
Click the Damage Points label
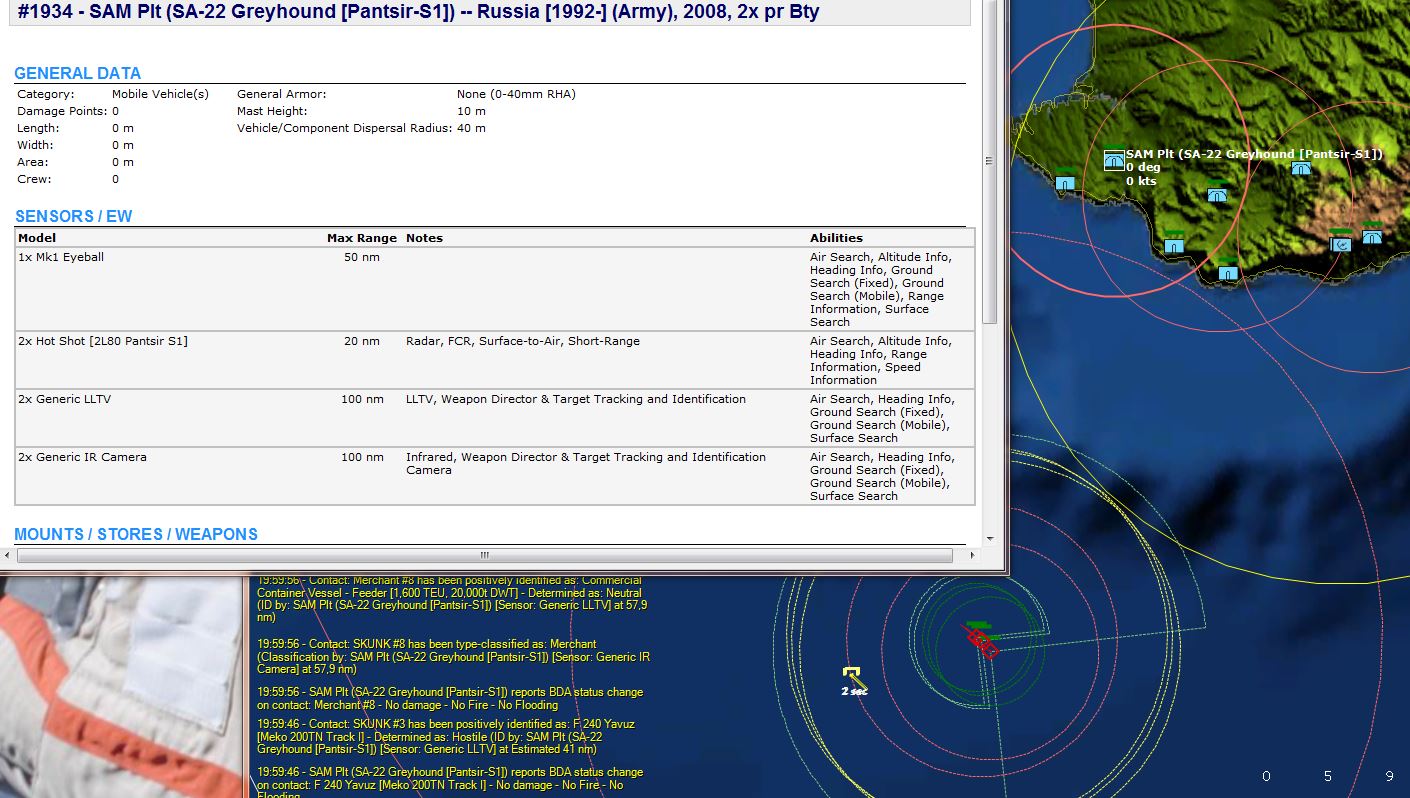pyautogui.click(x=62, y=111)
